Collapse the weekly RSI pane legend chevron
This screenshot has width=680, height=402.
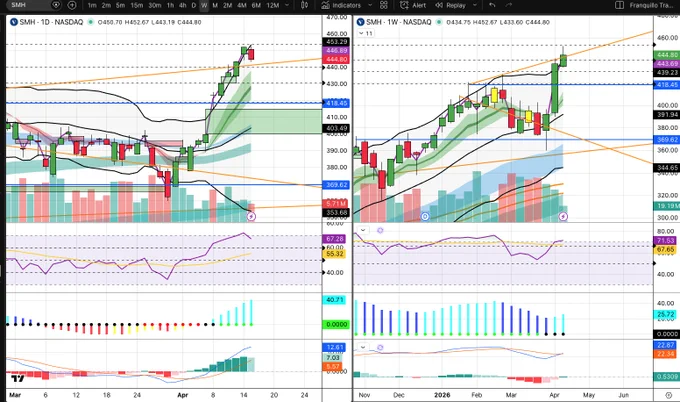[363, 230]
